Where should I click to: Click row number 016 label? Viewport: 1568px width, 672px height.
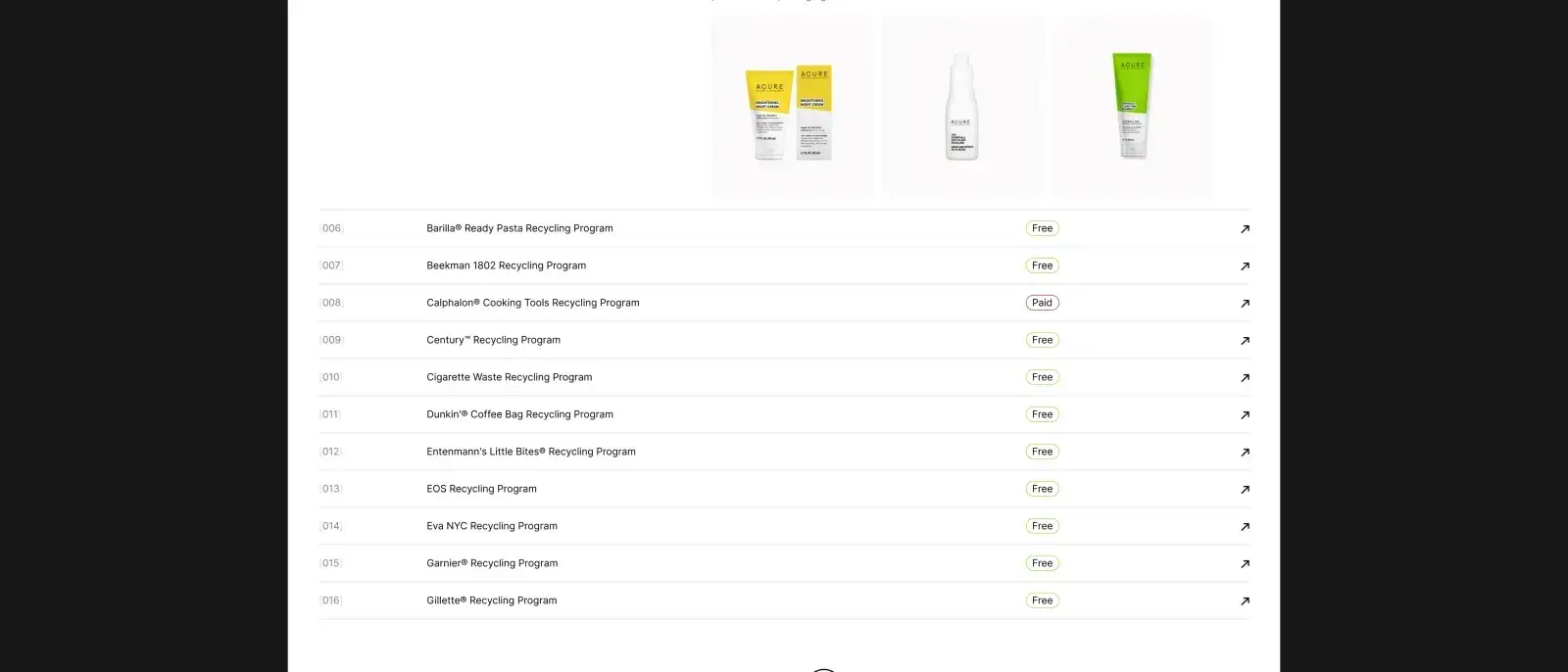(331, 600)
